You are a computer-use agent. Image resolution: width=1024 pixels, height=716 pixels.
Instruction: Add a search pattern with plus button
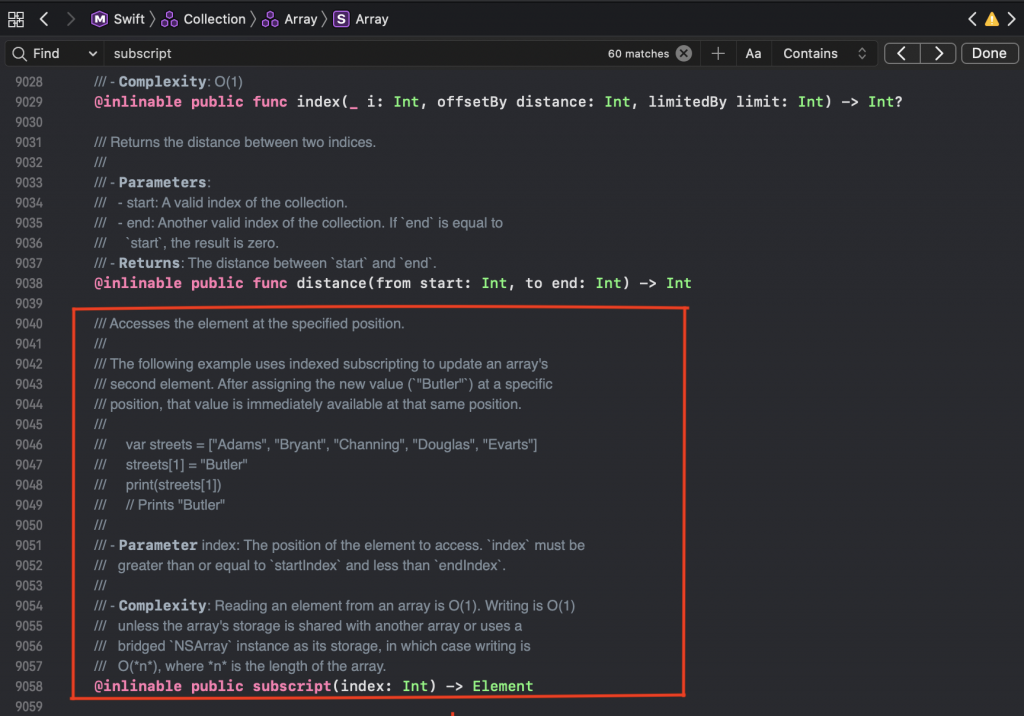(x=718, y=54)
